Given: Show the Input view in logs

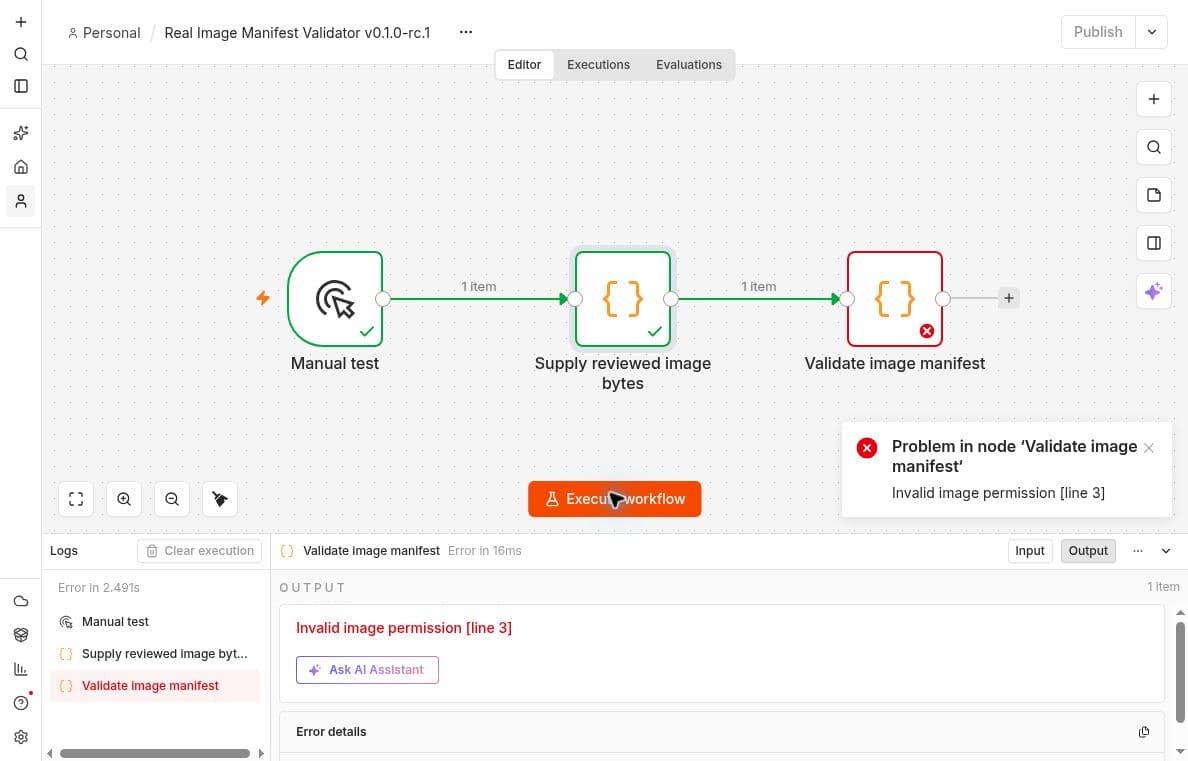Looking at the screenshot, I should point(1030,551).
